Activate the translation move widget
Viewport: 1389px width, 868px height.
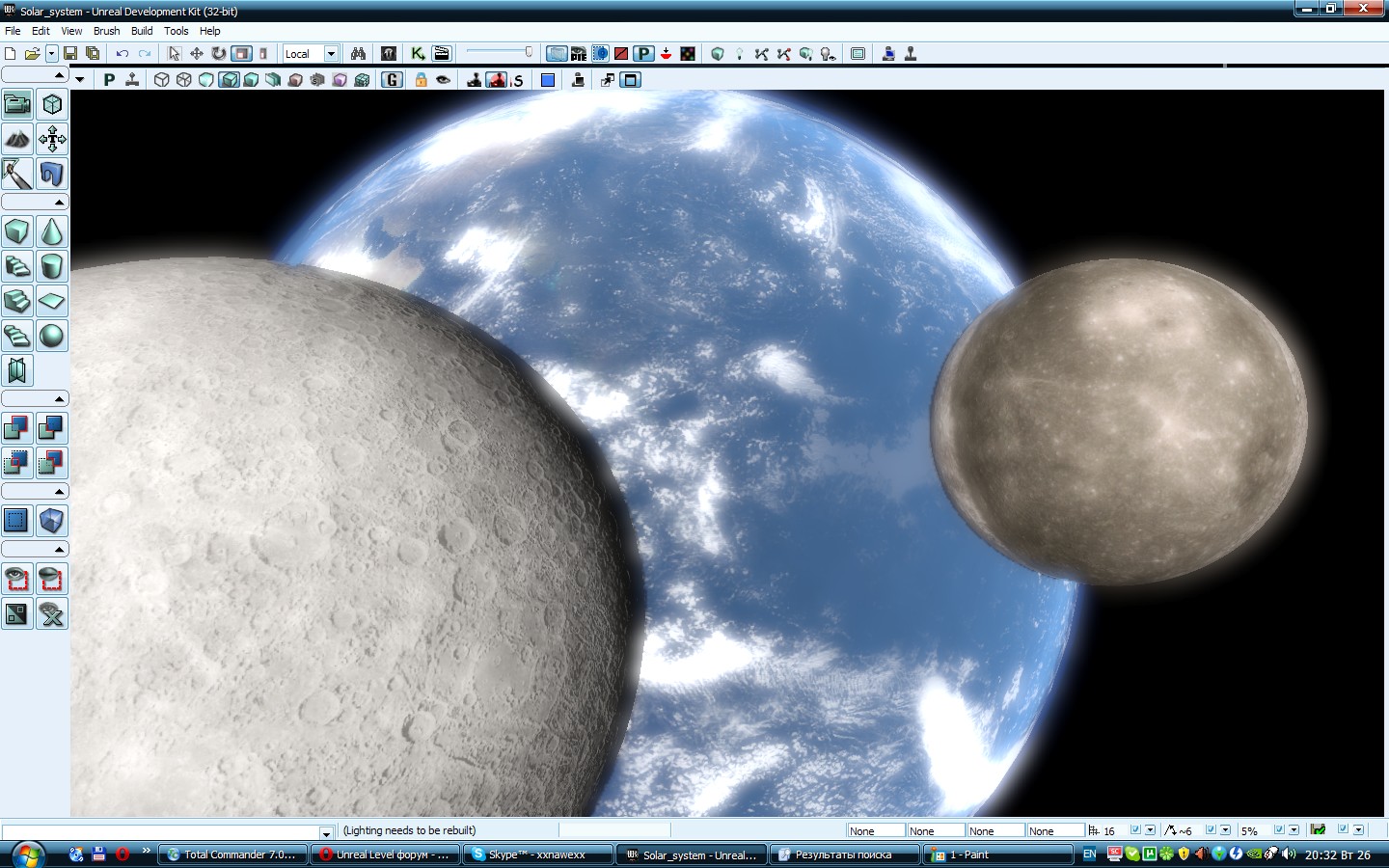tap(197, 54)
